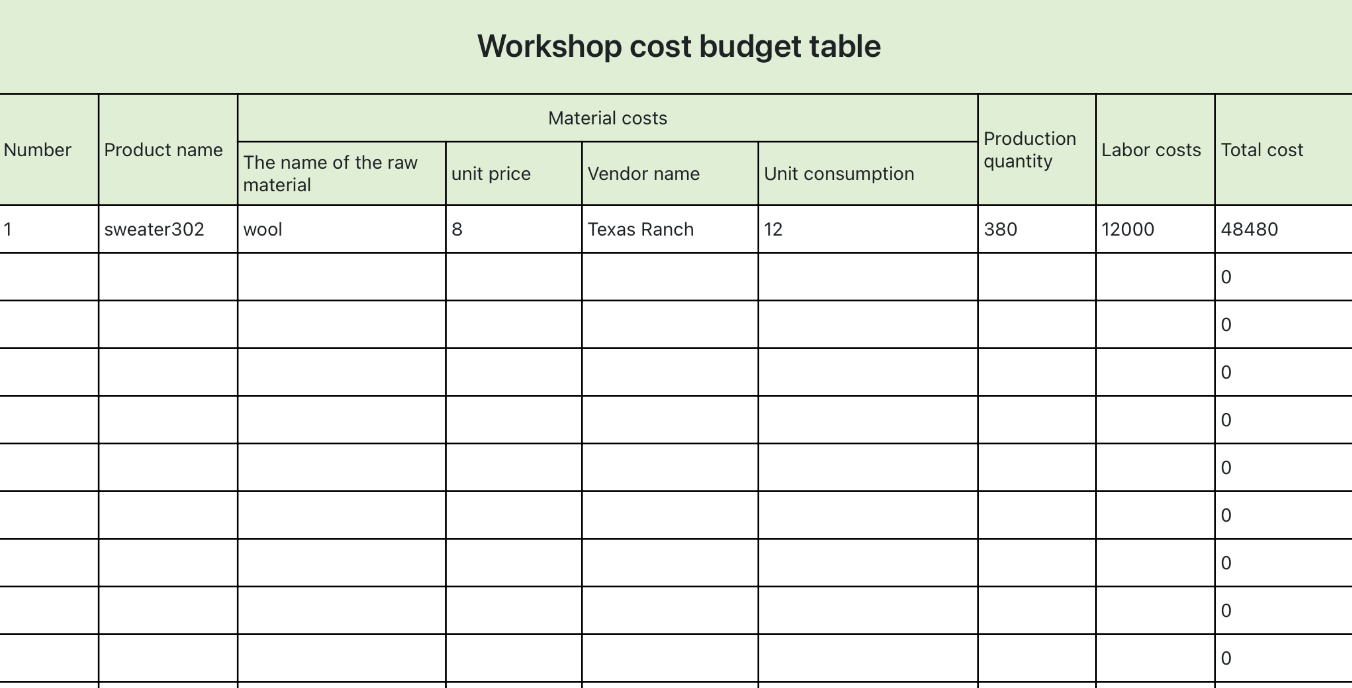Viewport: 1352px width, 688px height.
Task: Select the cell containing 'sweater302'
Action: 168,229
